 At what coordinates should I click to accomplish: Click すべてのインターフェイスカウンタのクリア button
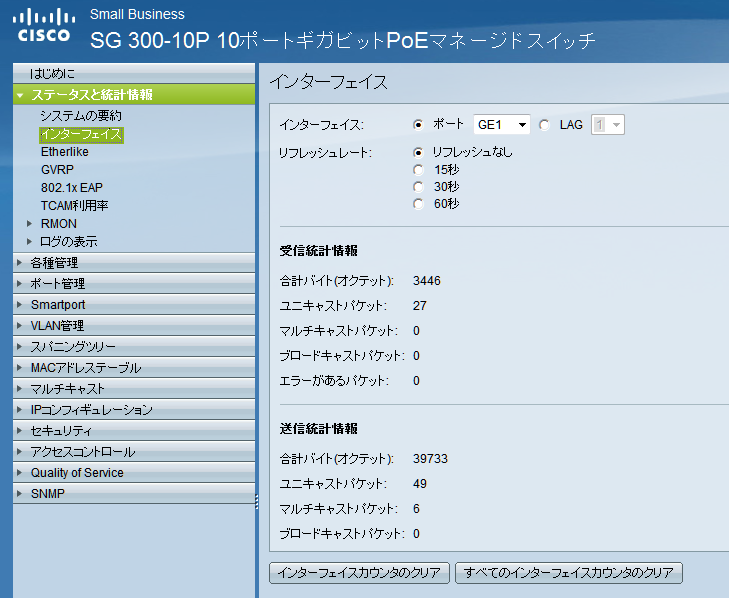click(569, 573)
